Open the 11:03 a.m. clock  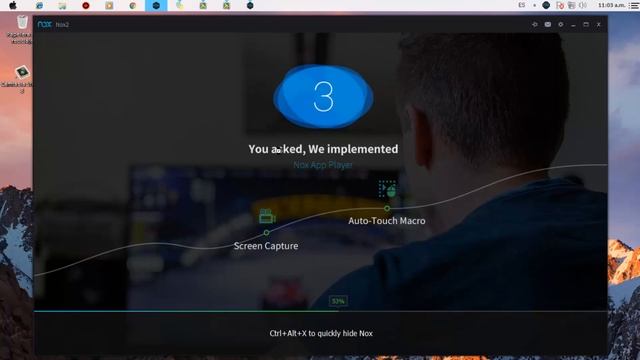tap(611, 5)
